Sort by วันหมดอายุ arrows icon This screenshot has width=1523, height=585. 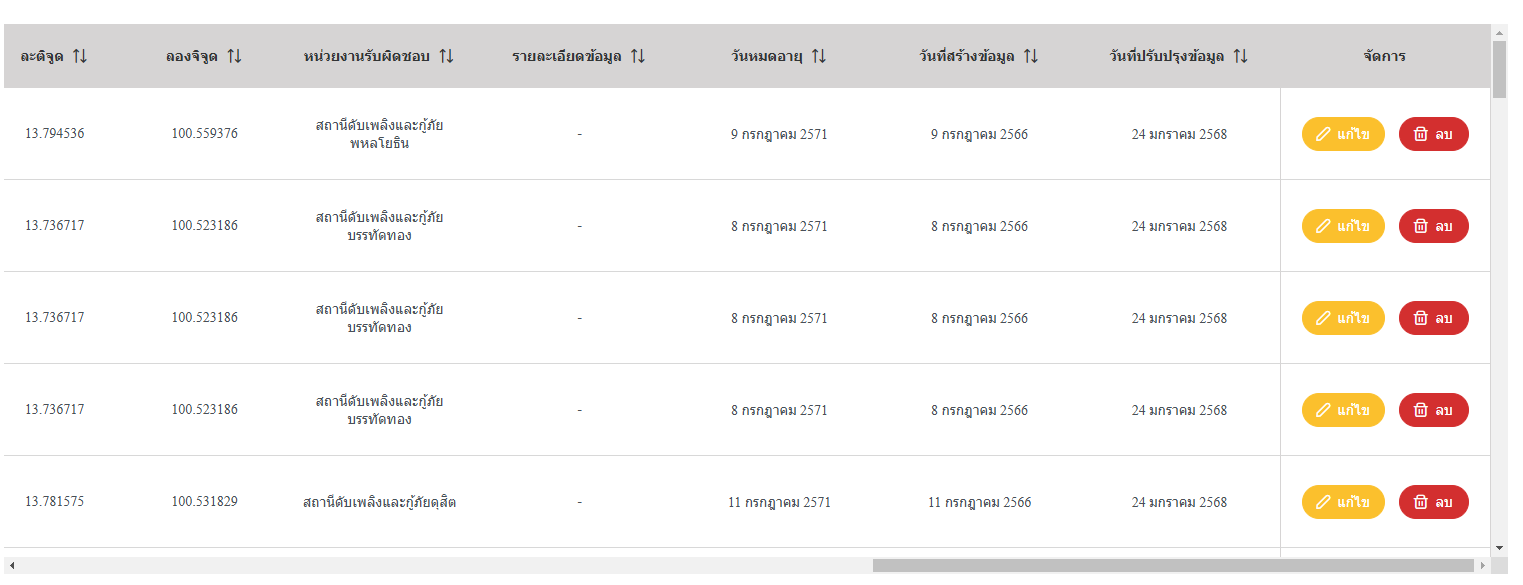pos(818,56)
